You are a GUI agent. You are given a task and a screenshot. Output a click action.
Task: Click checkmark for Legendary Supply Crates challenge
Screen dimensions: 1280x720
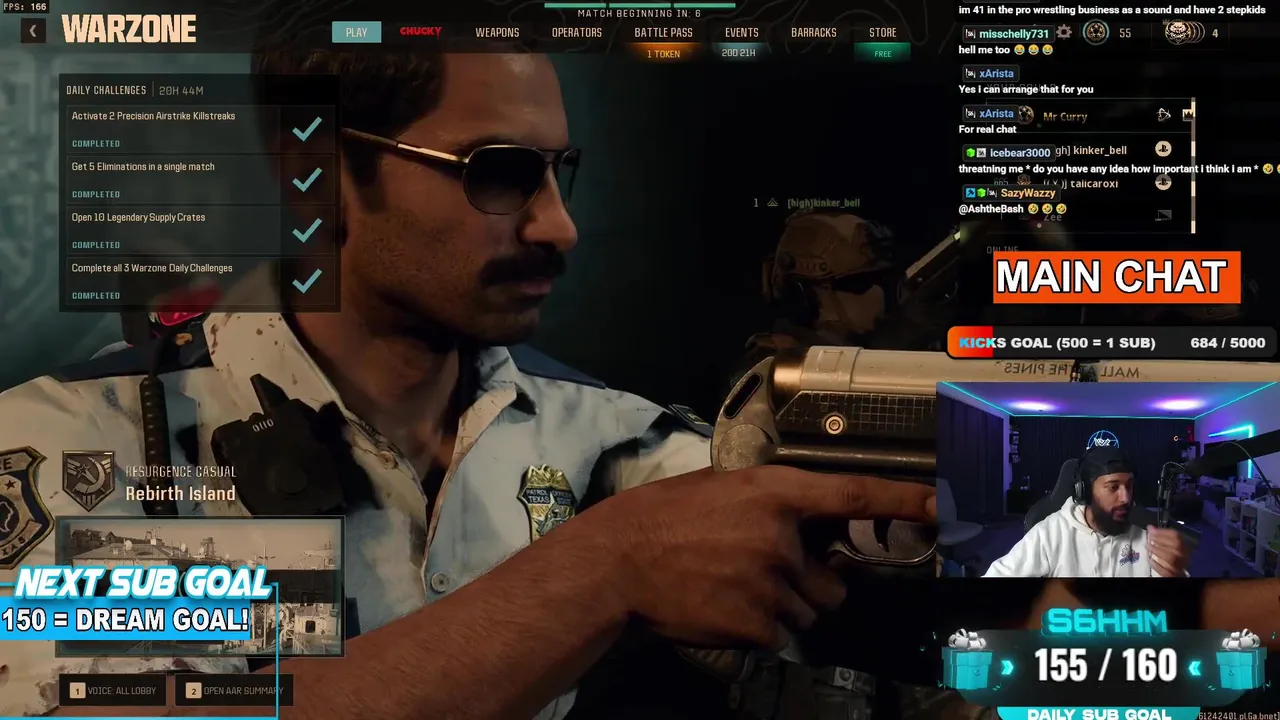click(x=306, y=230)
